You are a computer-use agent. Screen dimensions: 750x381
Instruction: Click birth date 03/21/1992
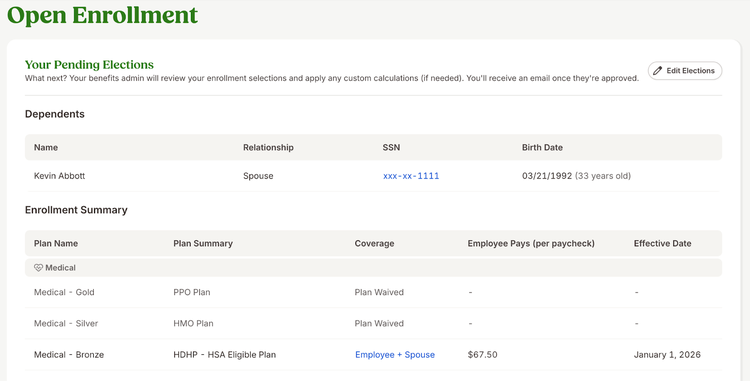tap(547, 176)
